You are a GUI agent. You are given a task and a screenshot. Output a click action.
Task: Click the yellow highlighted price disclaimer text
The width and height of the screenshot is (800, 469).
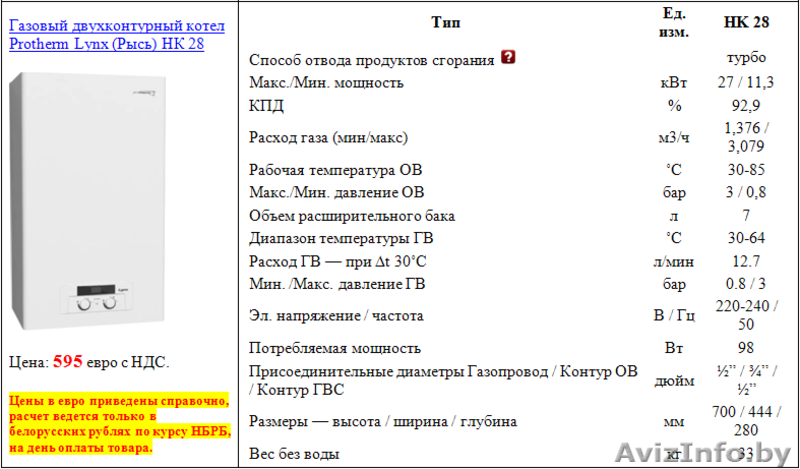(x=120, y=425)
